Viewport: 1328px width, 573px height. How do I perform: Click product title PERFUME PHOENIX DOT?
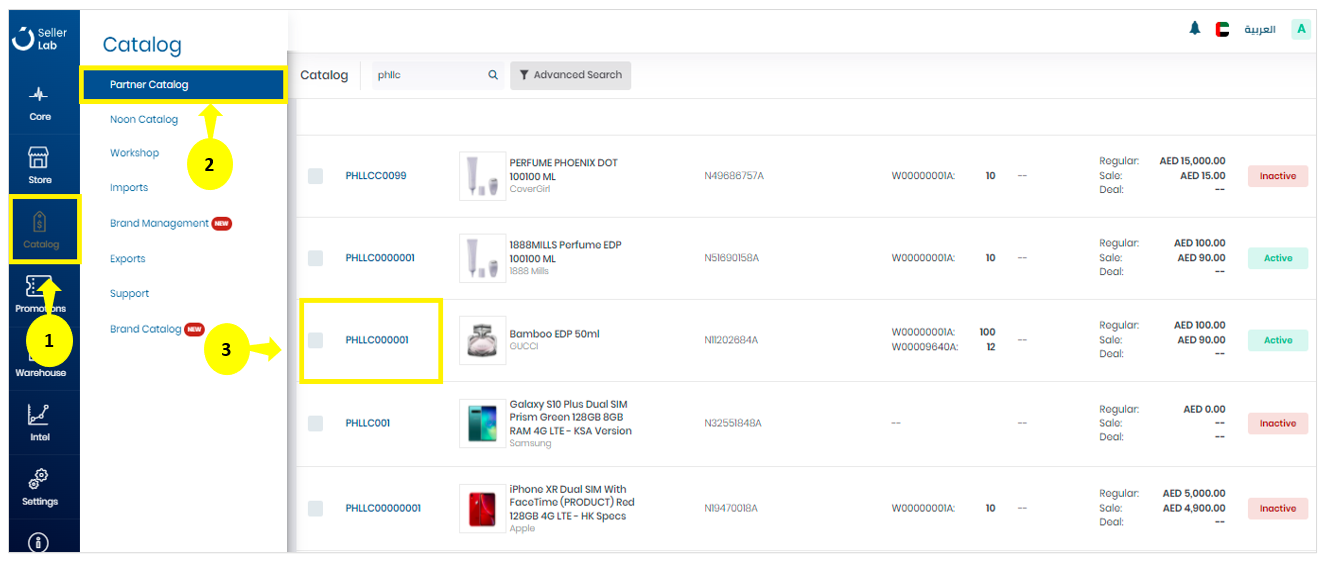click(563, 169)
